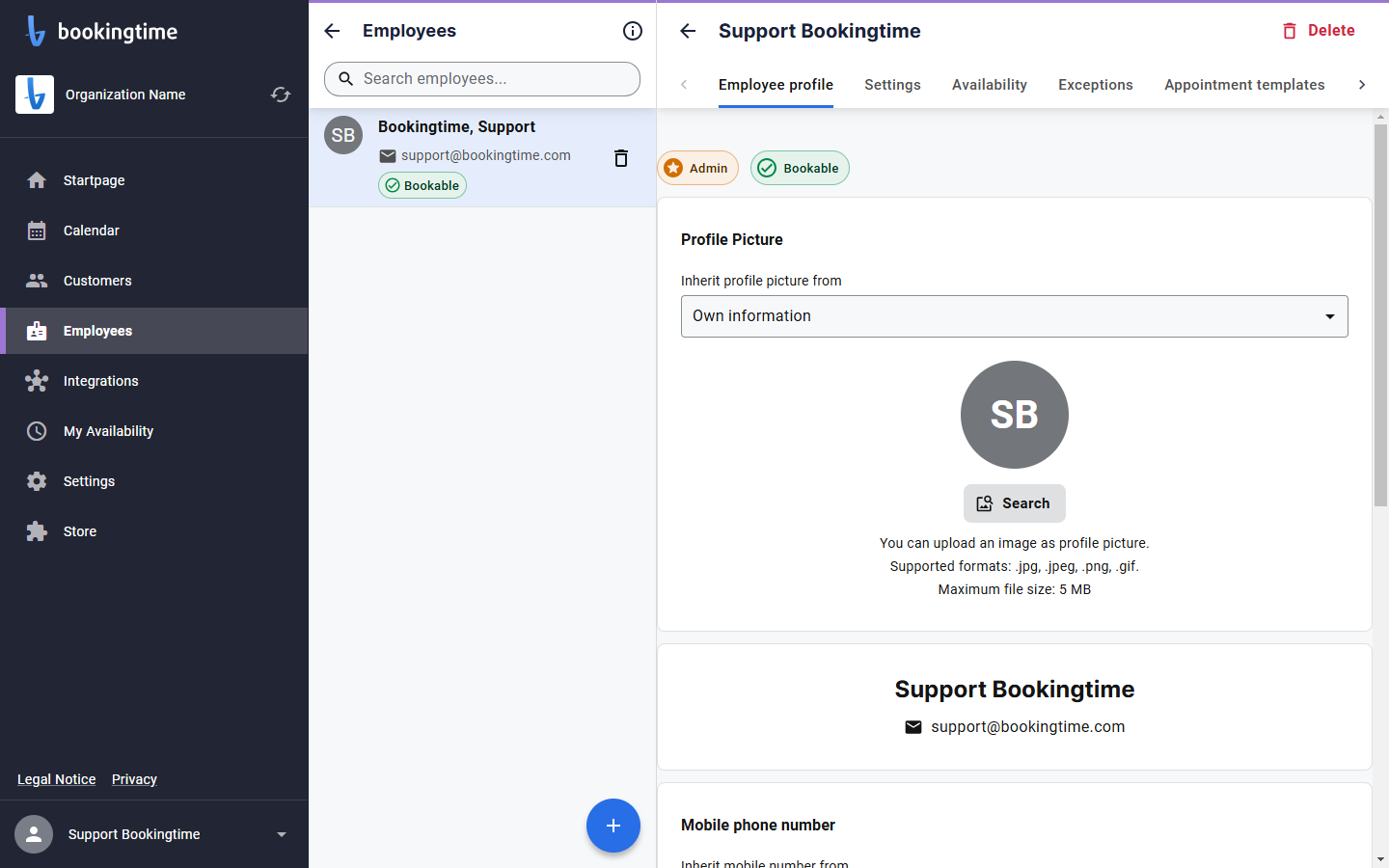Click the Admin badge chip
Viewport: 1389px width, 868px height.
pos(697,168)
